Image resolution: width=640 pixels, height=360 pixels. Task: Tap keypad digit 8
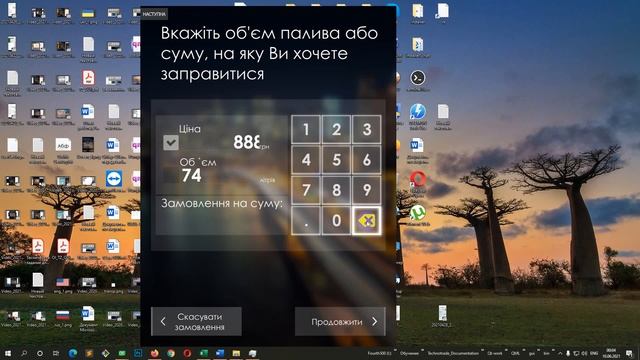[336, 190]
